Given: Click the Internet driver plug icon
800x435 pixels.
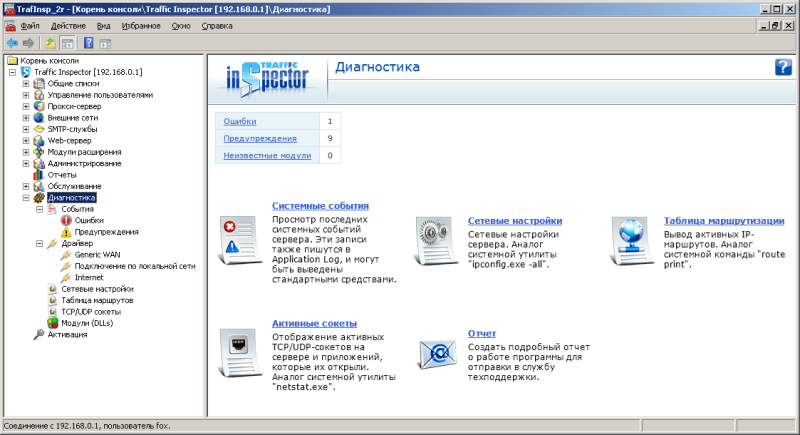Looking at the screenshot, I should (x=66, y=277).
